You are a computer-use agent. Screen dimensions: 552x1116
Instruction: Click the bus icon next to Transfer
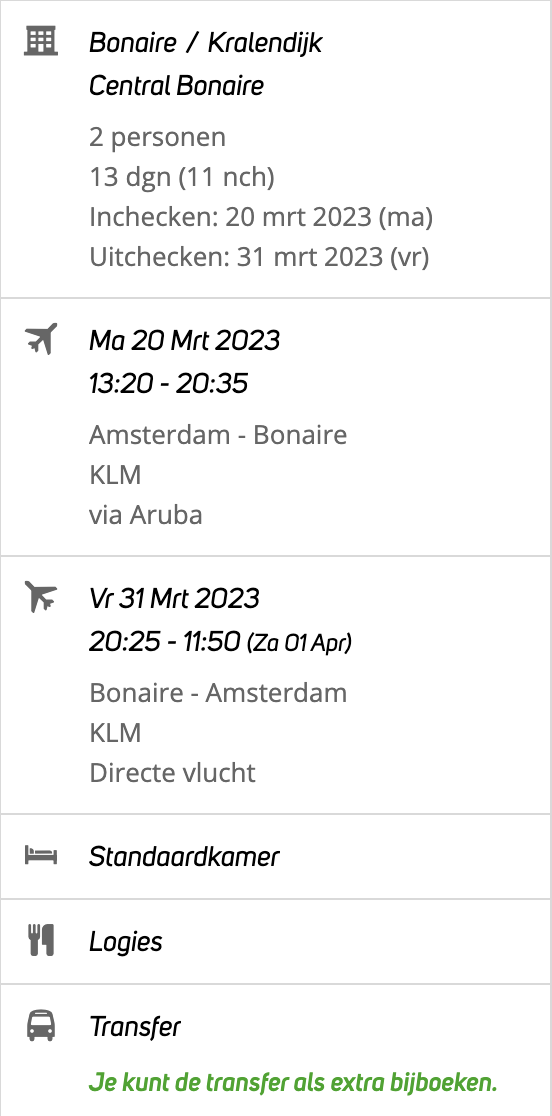point(41,1026)
